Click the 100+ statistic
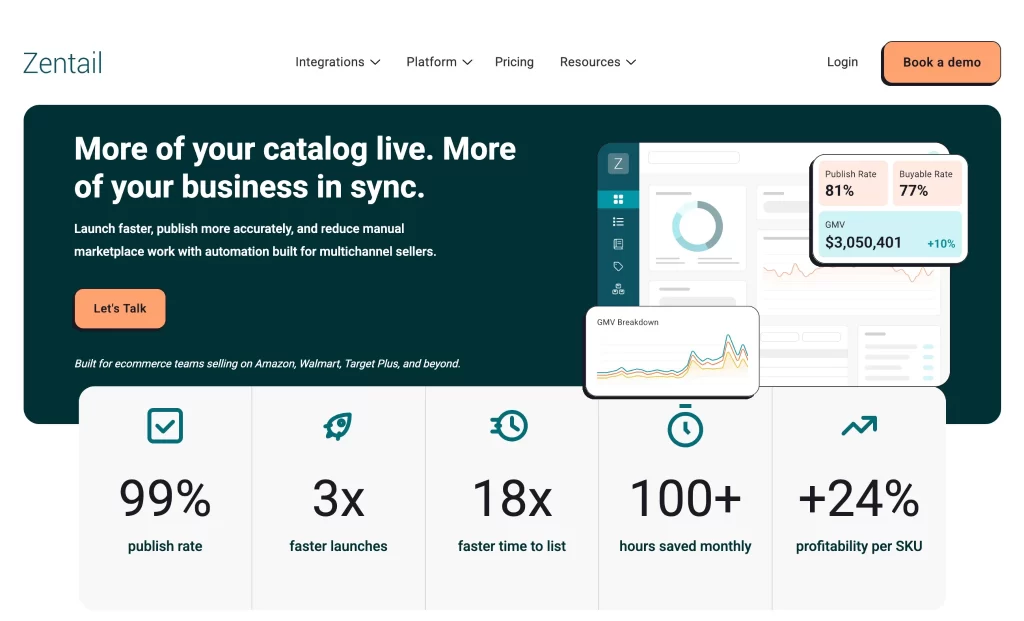Viewport: 1024px width, 621px height. 685,498
